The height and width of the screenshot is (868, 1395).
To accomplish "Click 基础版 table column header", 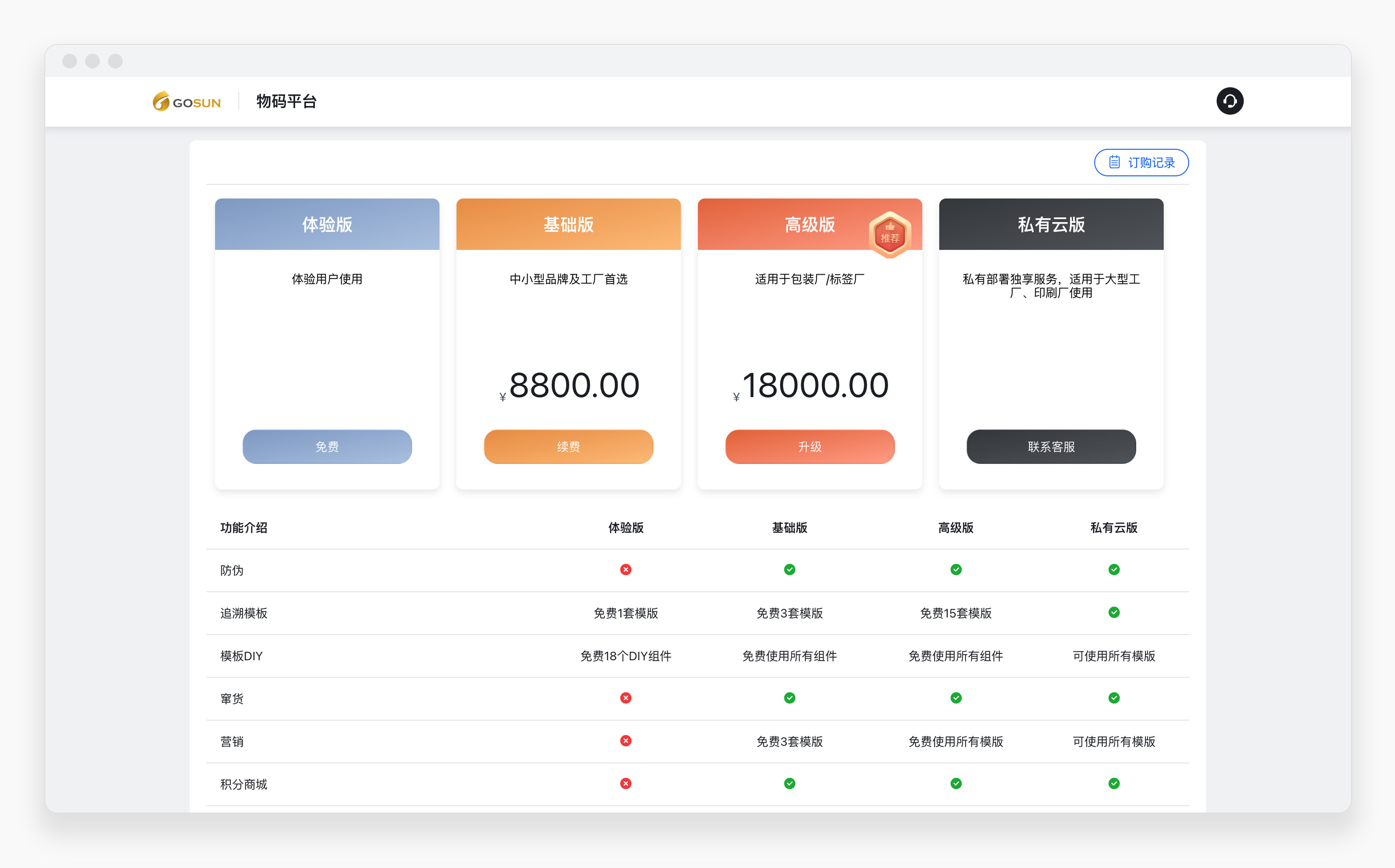I will point(789,527).
